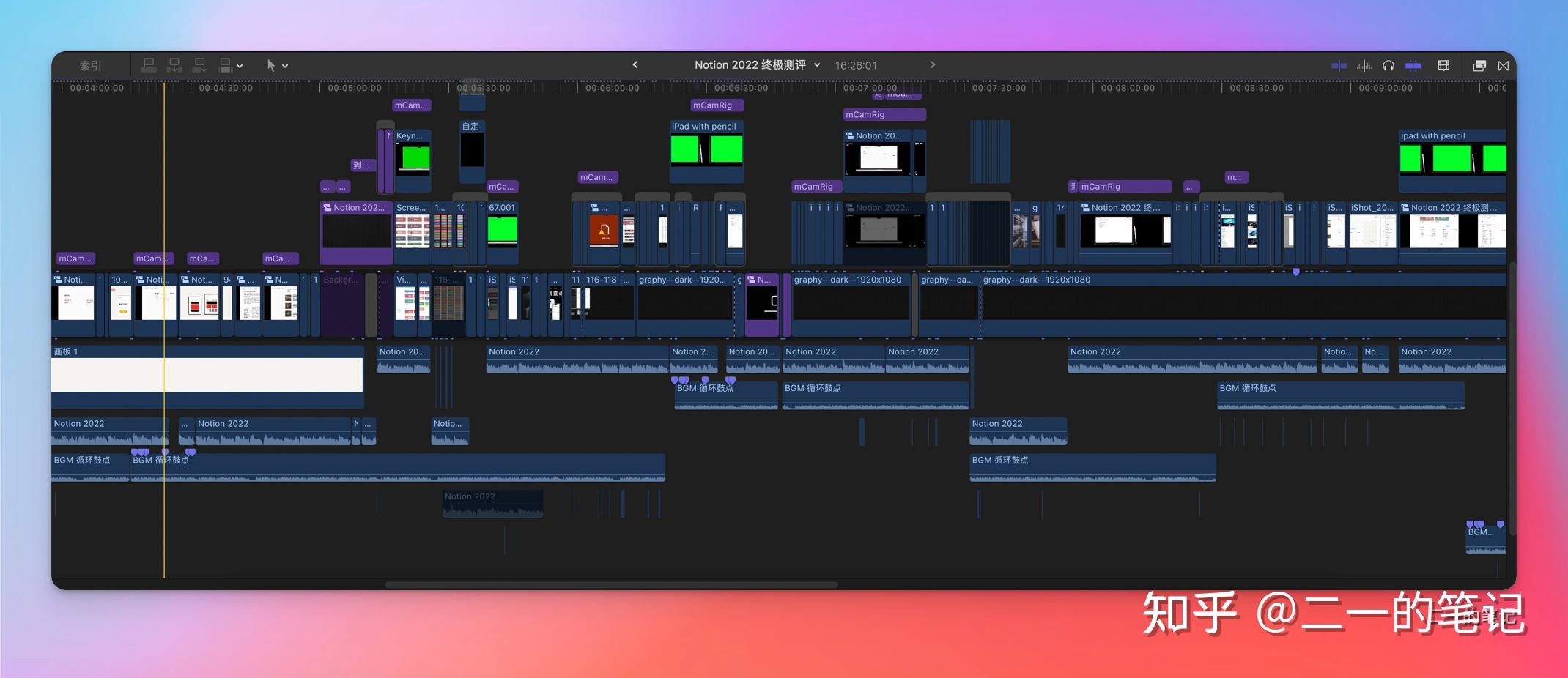The height and width of the screenshot is (678, 1568).
Task: Click the vertical timeline scrollbar
Action: pos(1512,399)
